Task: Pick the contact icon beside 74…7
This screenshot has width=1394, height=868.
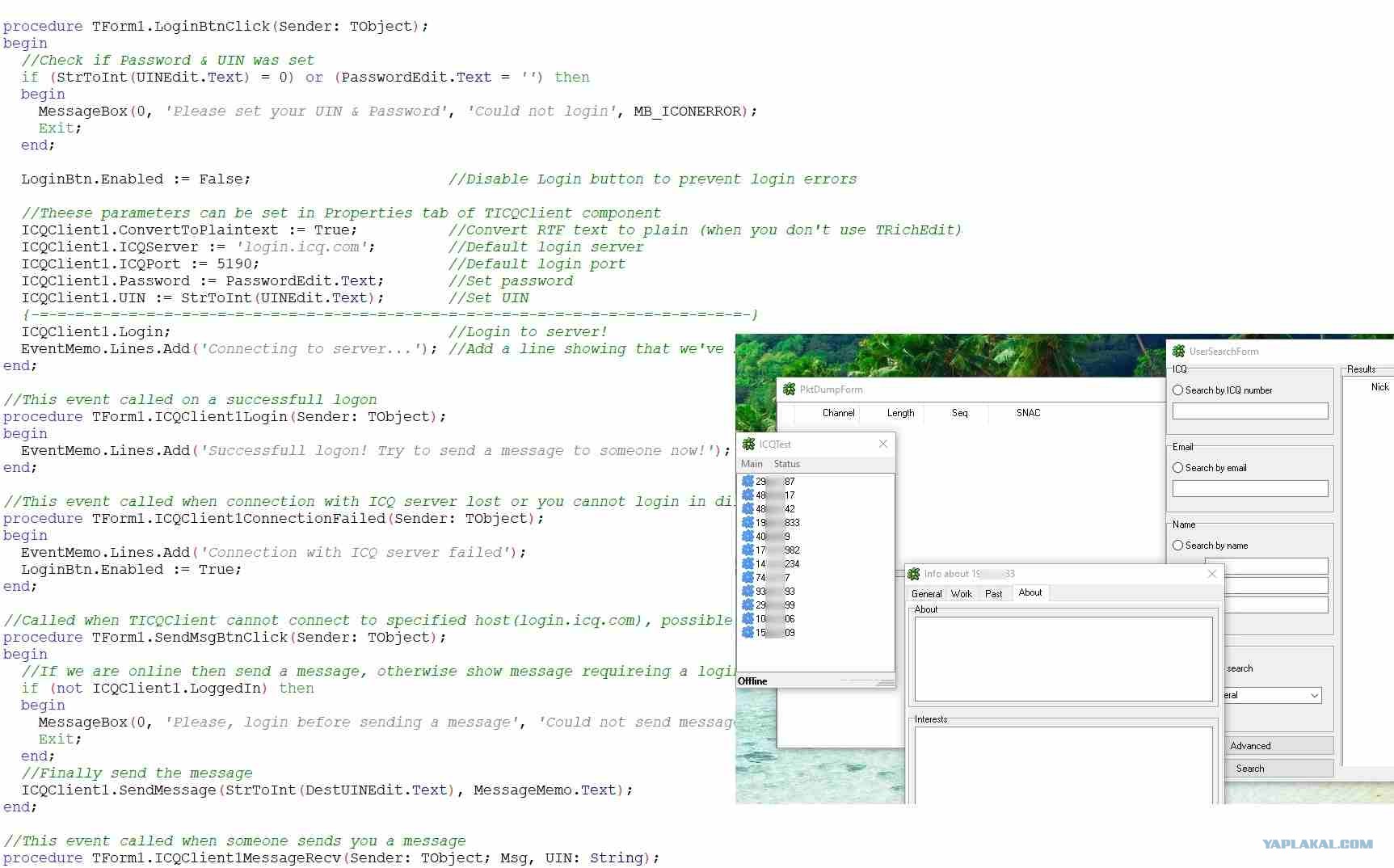Action: point(748,577)
